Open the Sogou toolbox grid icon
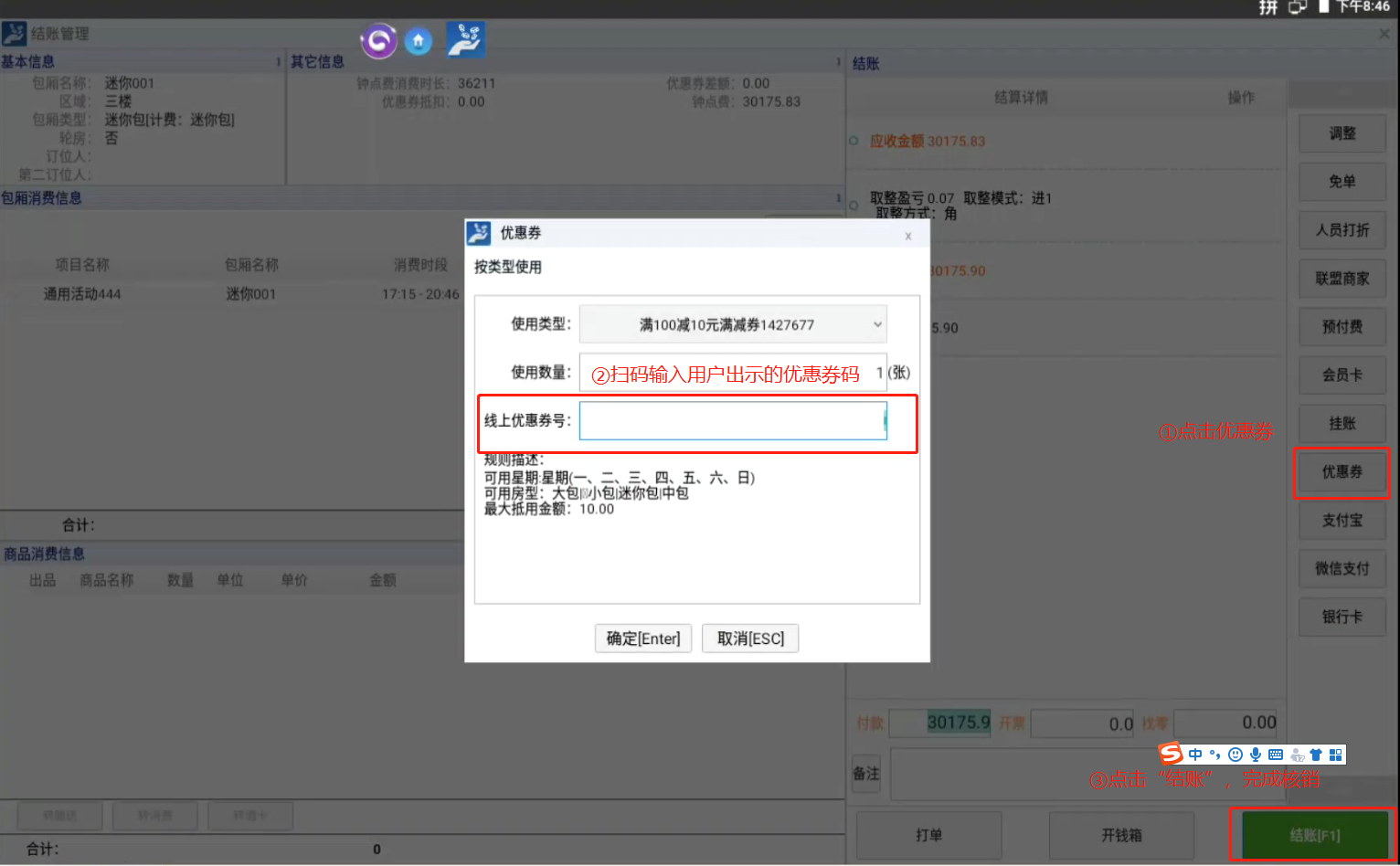1400x866 pixels. click(1336, 755)
